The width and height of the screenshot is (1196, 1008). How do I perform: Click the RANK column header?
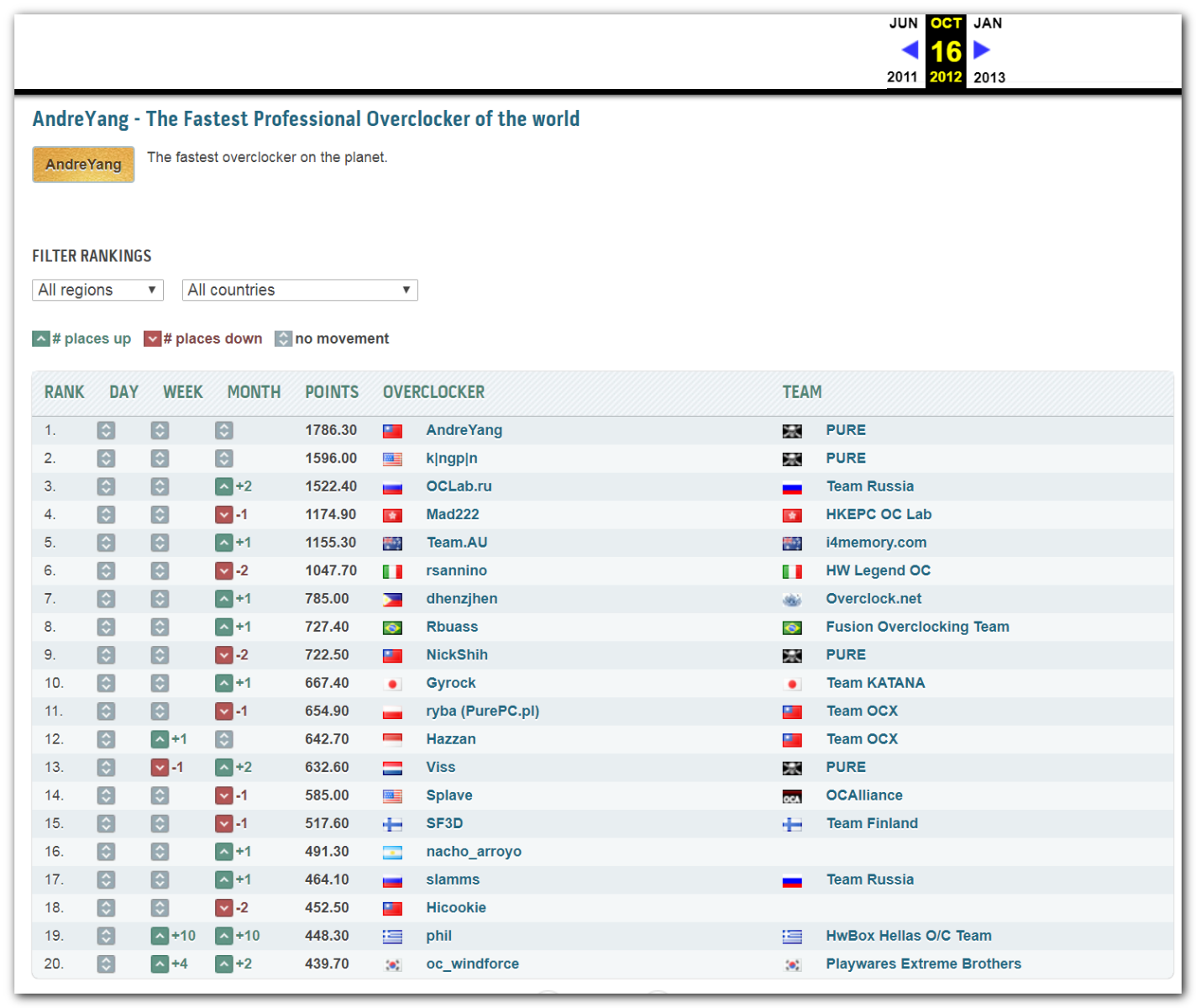tap(65, 392)
